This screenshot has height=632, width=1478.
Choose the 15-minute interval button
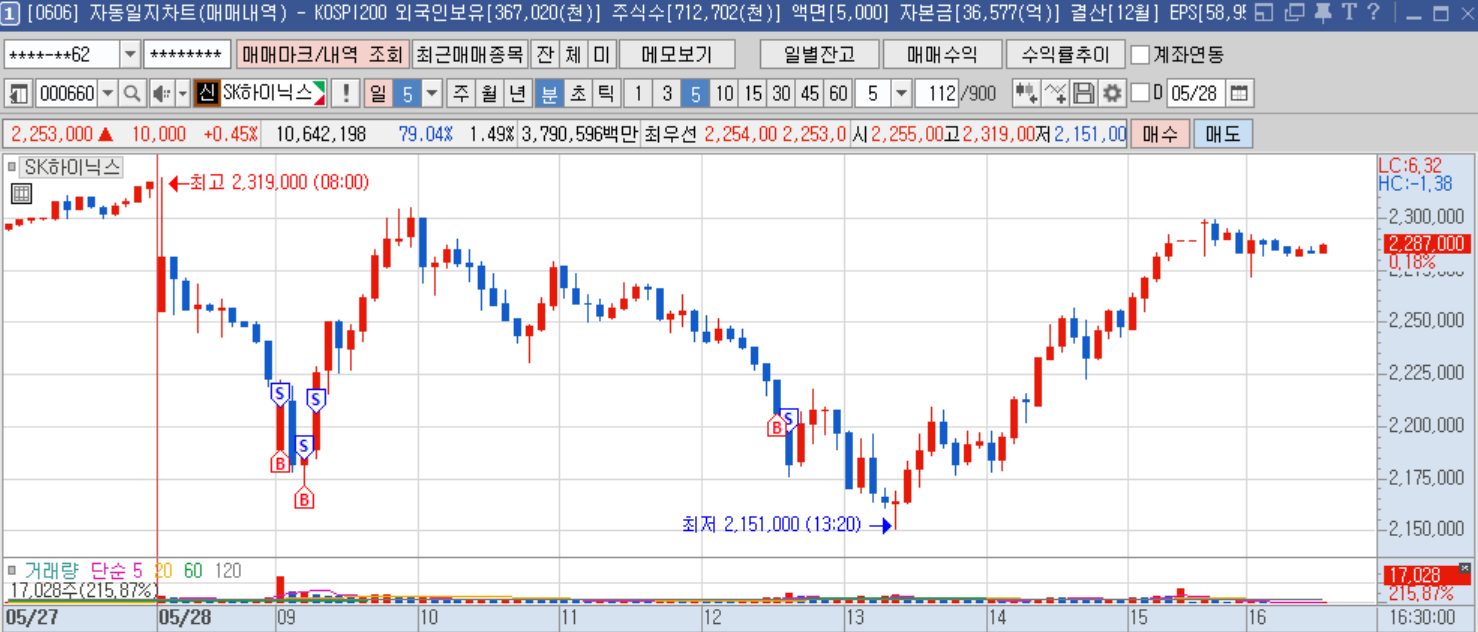click(753, 94)
